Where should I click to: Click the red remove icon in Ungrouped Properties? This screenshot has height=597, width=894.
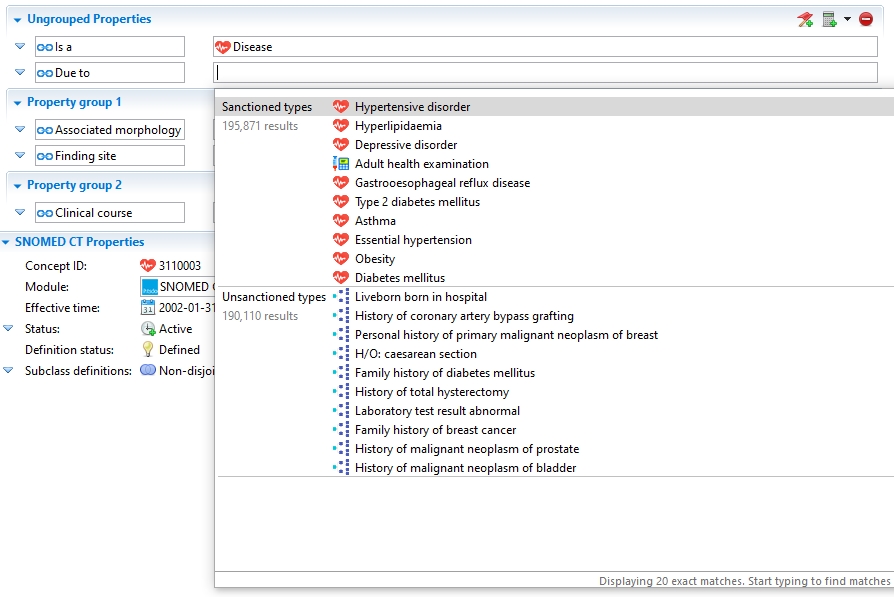click(x=866, y=19)
